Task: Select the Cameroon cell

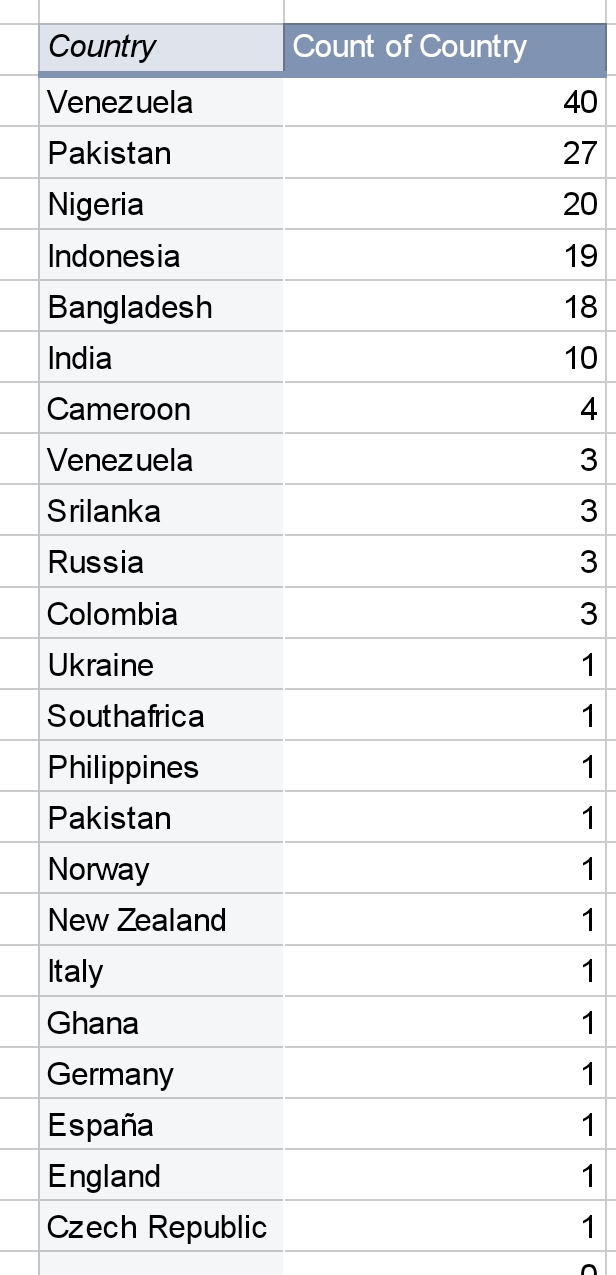Action: [x=160, y=409]
